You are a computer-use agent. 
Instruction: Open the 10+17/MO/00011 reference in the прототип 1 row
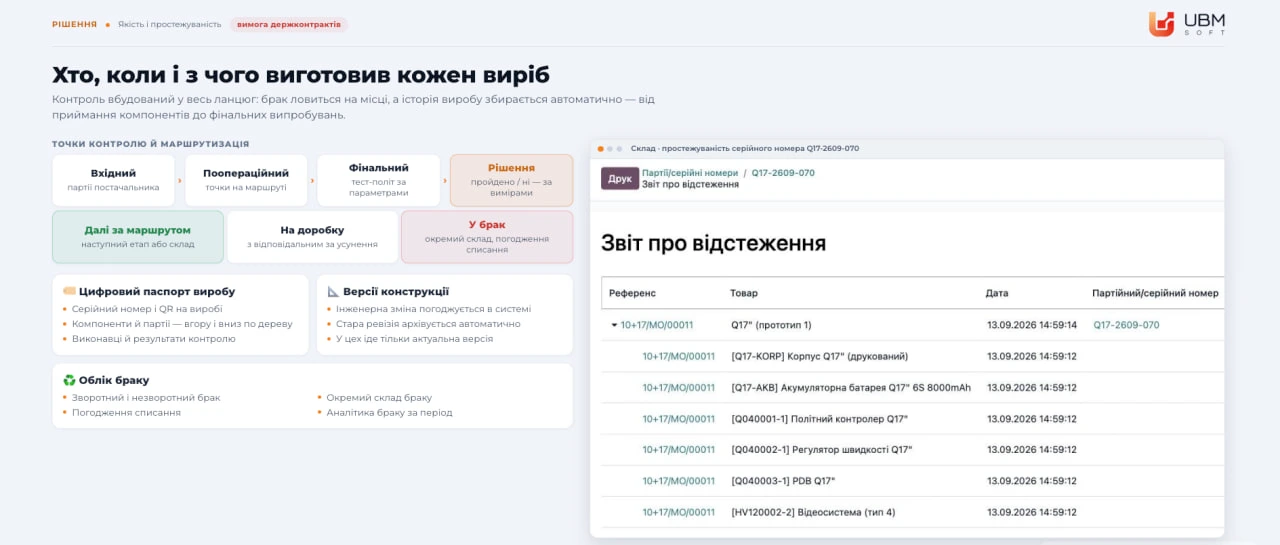657,325
